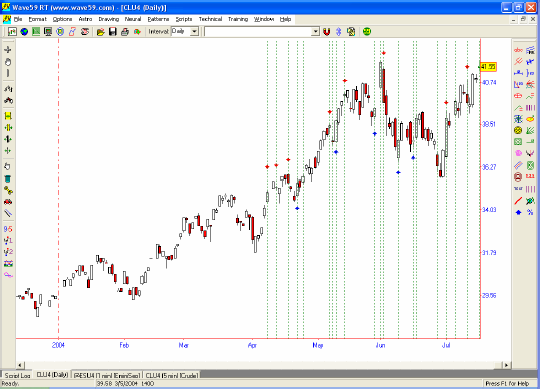
Task: Toggle the green smiley face icon
Action: coord(367,32)
